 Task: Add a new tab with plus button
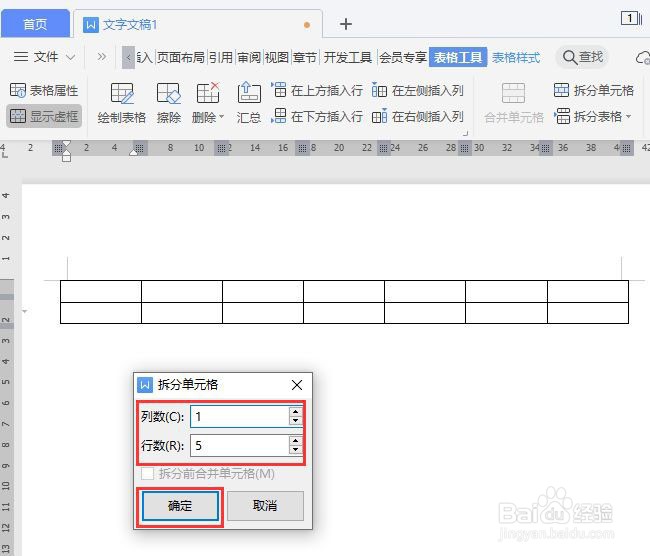click(346, 24)
